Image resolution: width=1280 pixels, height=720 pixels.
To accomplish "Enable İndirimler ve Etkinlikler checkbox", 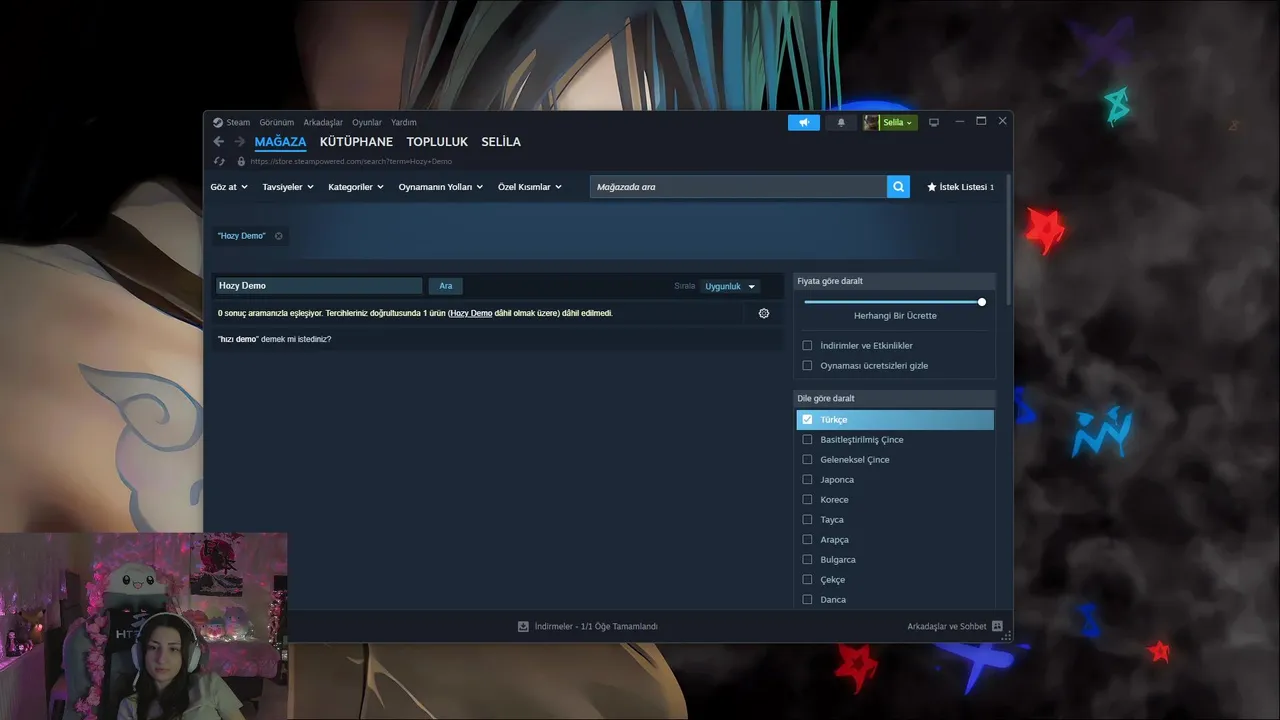I will tap(807, 346).
